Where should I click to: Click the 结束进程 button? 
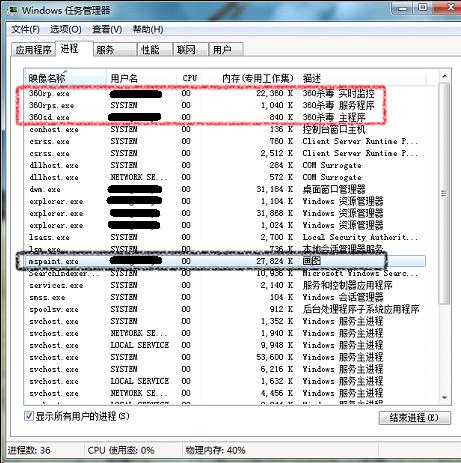click(415, 418)
